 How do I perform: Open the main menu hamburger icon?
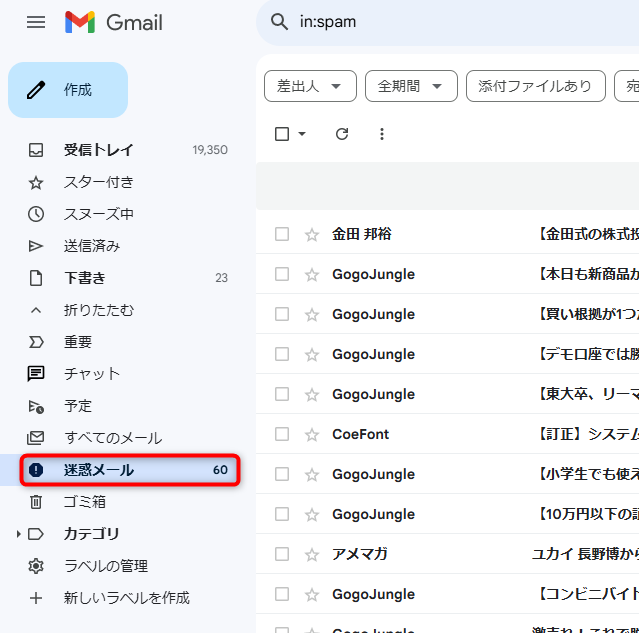point(36,22)
